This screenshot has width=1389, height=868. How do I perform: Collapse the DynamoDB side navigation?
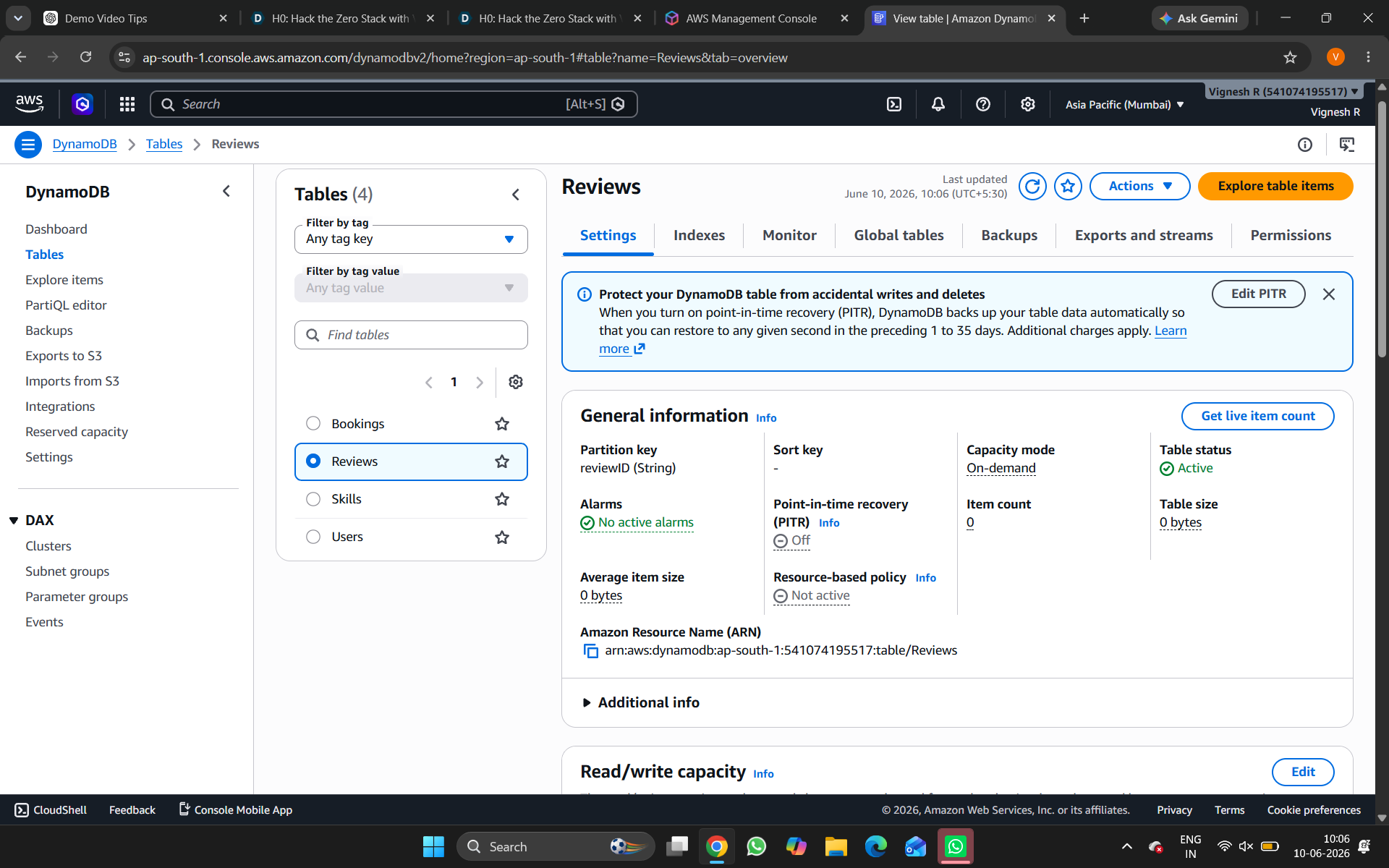tap(226, 192)
